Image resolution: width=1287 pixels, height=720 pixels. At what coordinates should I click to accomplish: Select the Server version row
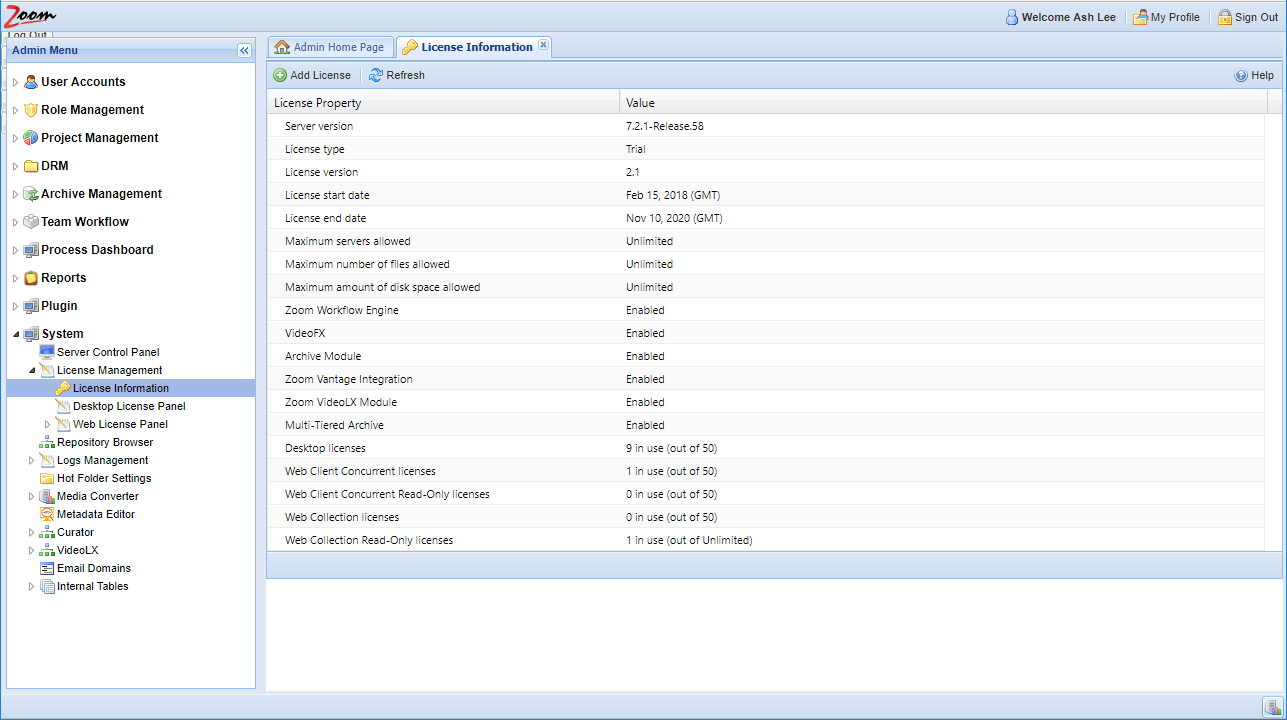766,126
